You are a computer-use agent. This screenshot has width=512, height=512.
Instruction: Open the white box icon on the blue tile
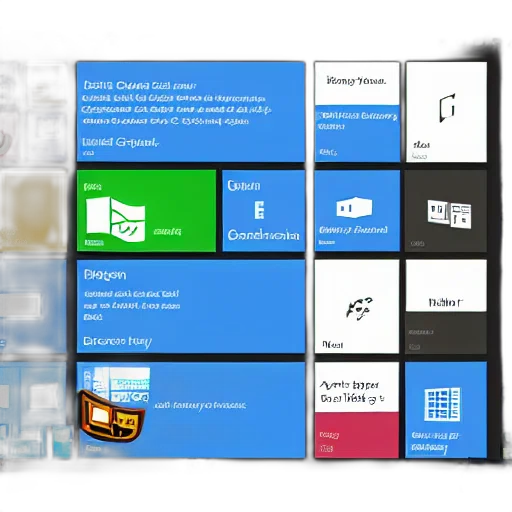pos(354,207)
